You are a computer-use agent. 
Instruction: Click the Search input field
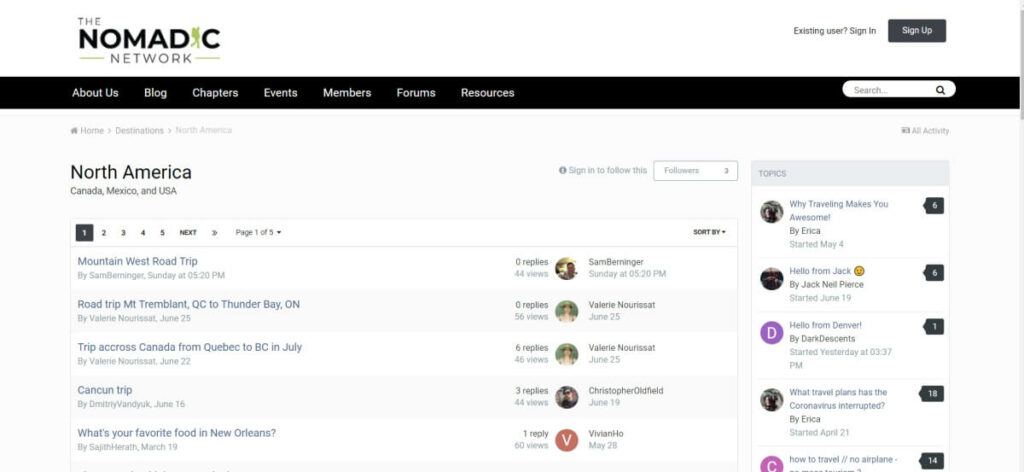pyautogui.click(x=890, y=90)
